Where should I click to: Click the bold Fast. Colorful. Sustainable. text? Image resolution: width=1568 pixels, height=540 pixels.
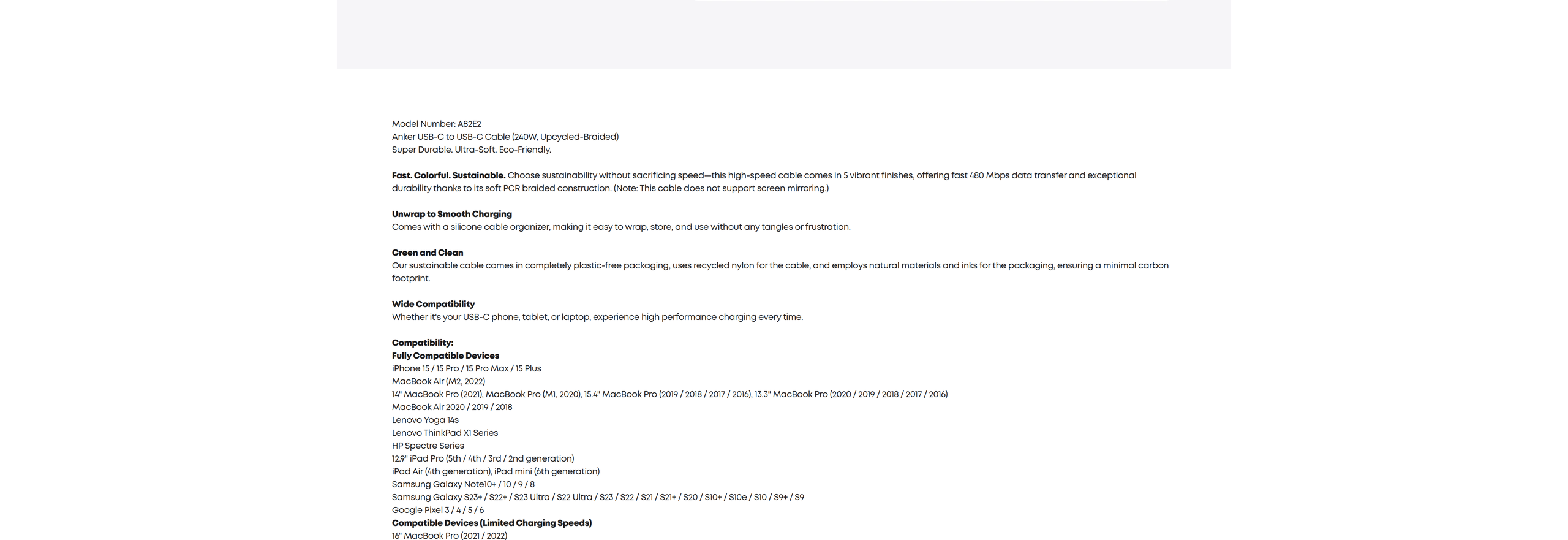[x=448, y=175]
